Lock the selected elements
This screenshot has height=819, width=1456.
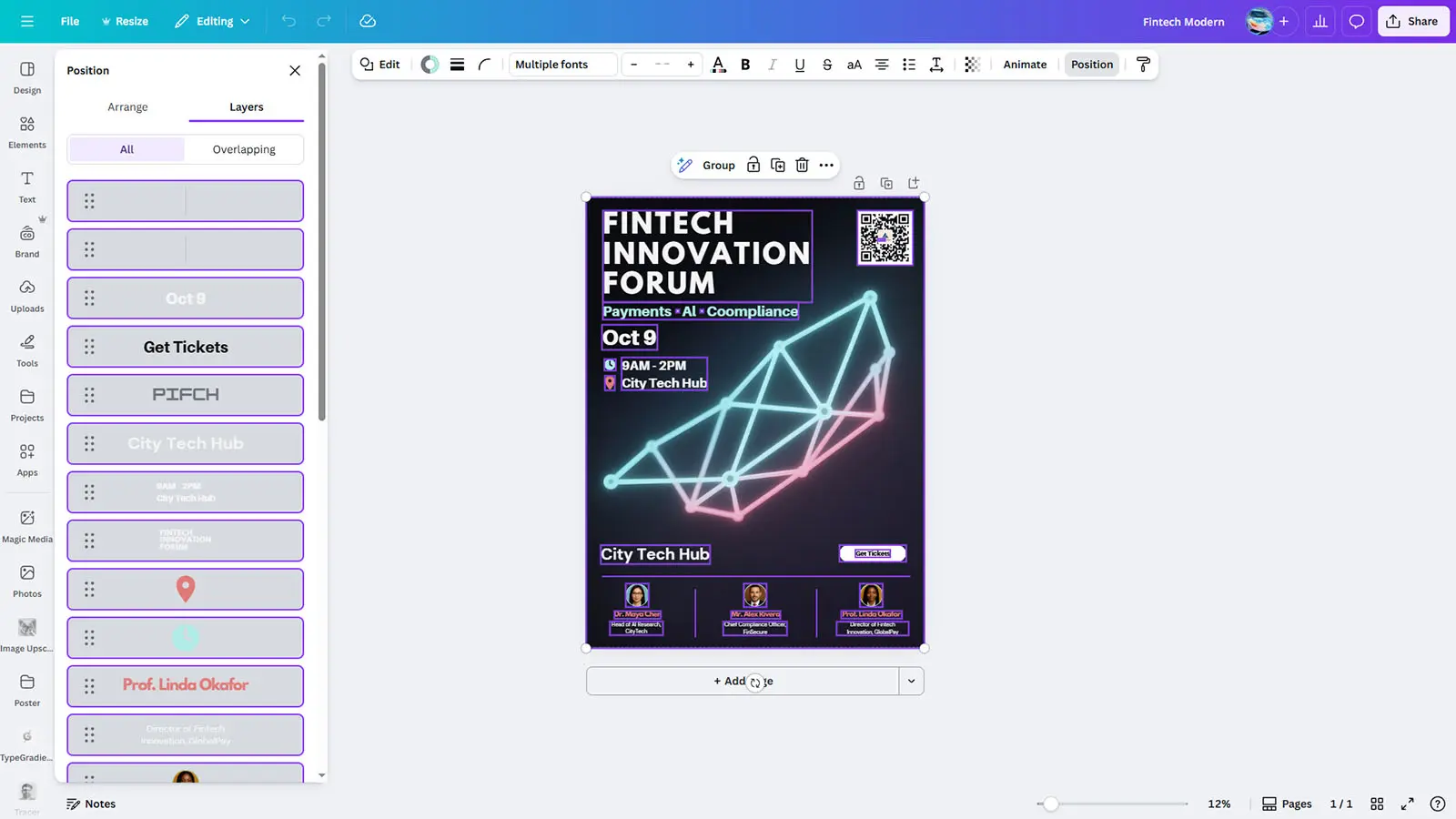click(x=753, y=165)
